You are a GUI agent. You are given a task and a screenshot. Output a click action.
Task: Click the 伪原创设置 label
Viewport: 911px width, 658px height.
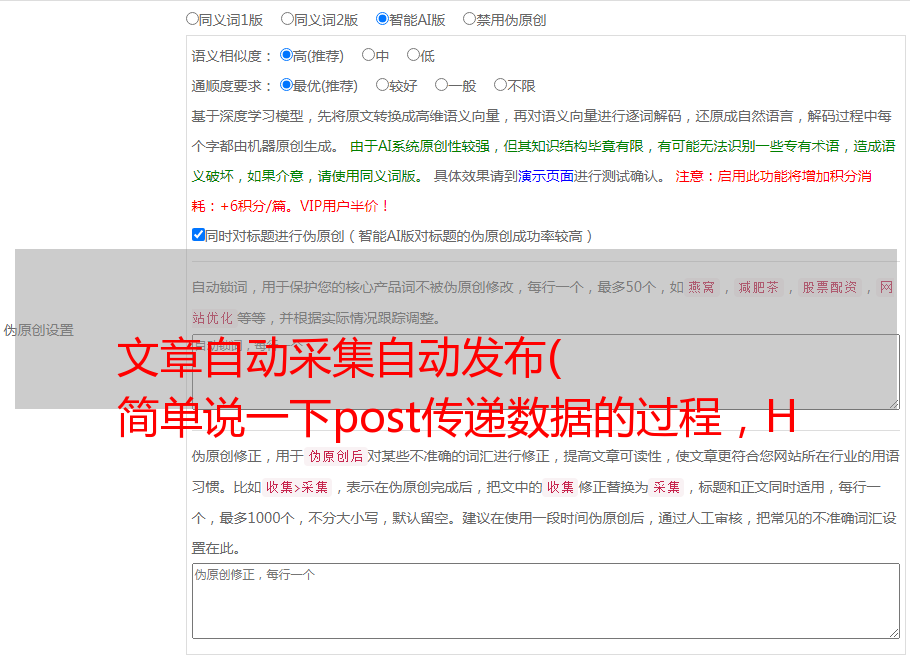tap(39, 330)
